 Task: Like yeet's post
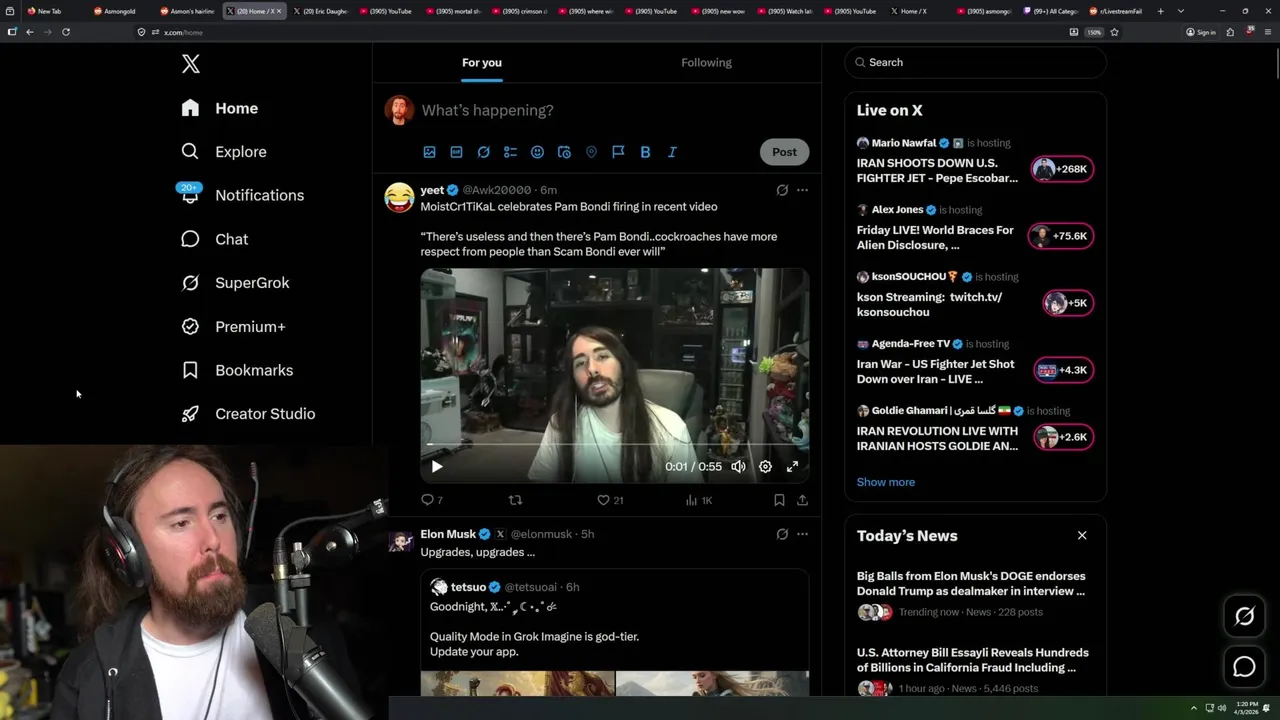point(609,500)
